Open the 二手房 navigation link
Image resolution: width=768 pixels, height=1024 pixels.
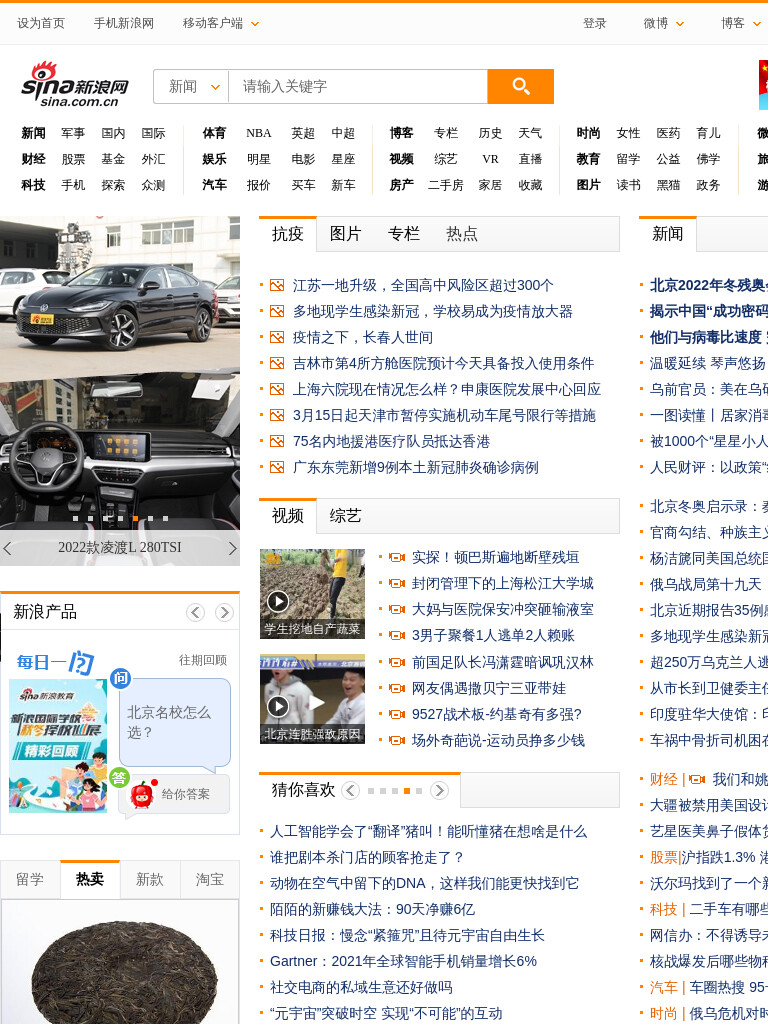(x=445, y=185)
